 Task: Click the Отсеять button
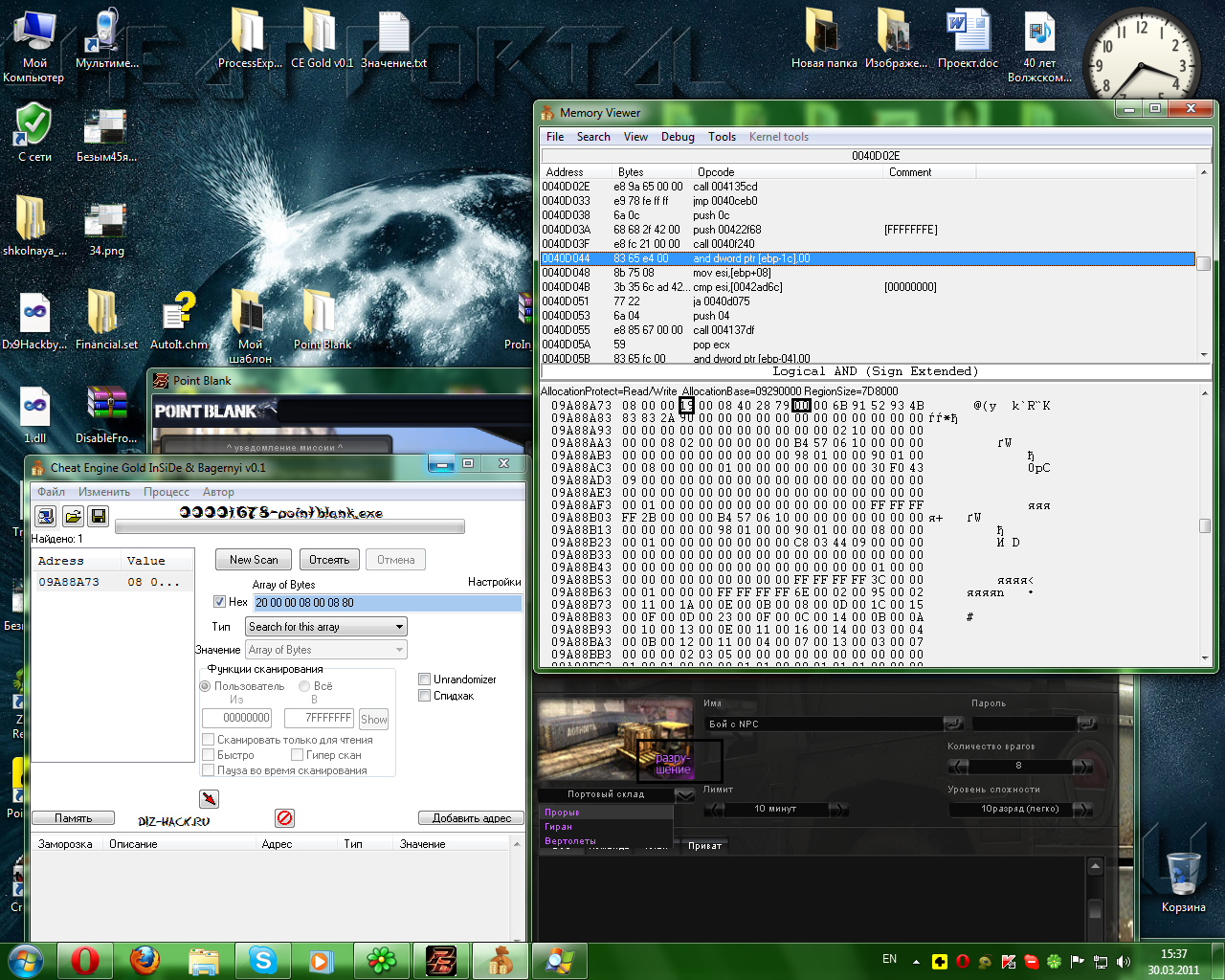329,560
